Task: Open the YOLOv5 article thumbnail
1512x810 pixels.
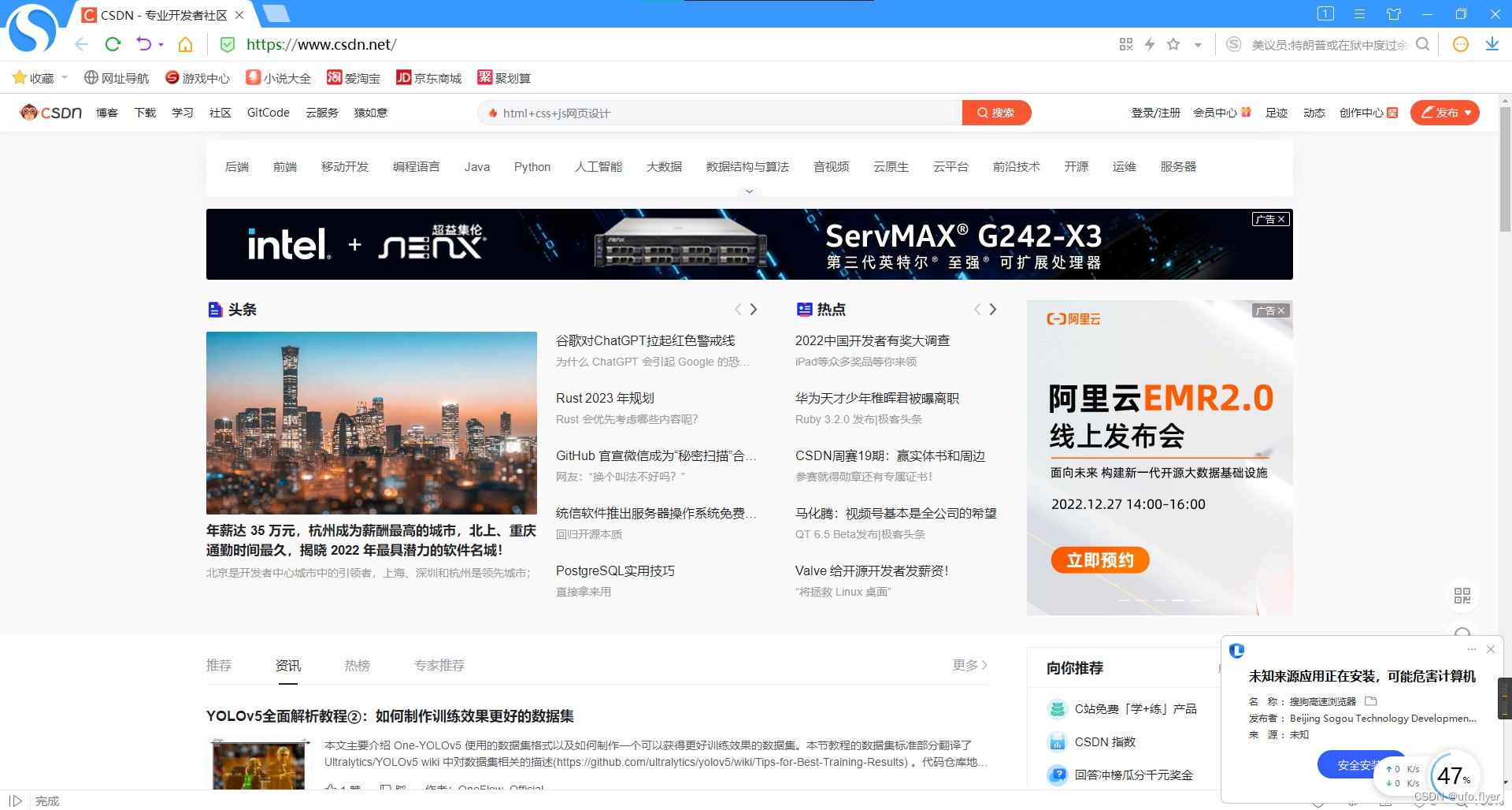Action: (260, 764)
